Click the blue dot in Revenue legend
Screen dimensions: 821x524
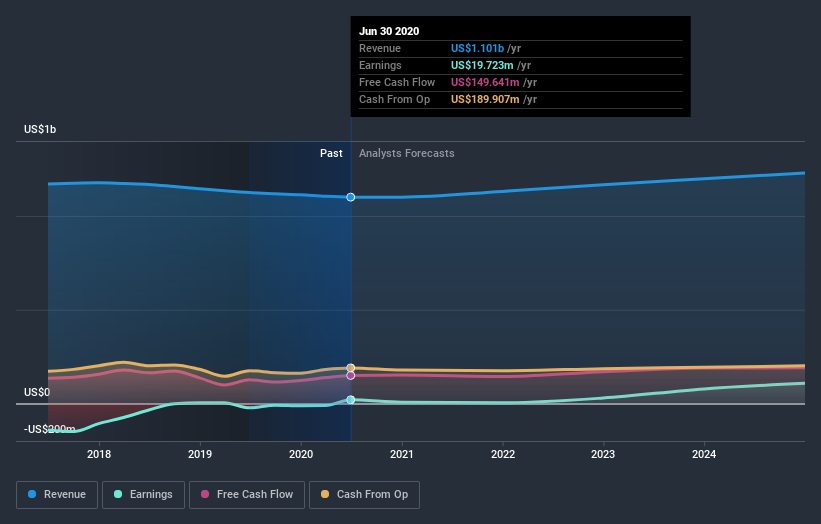pos(32,494)
